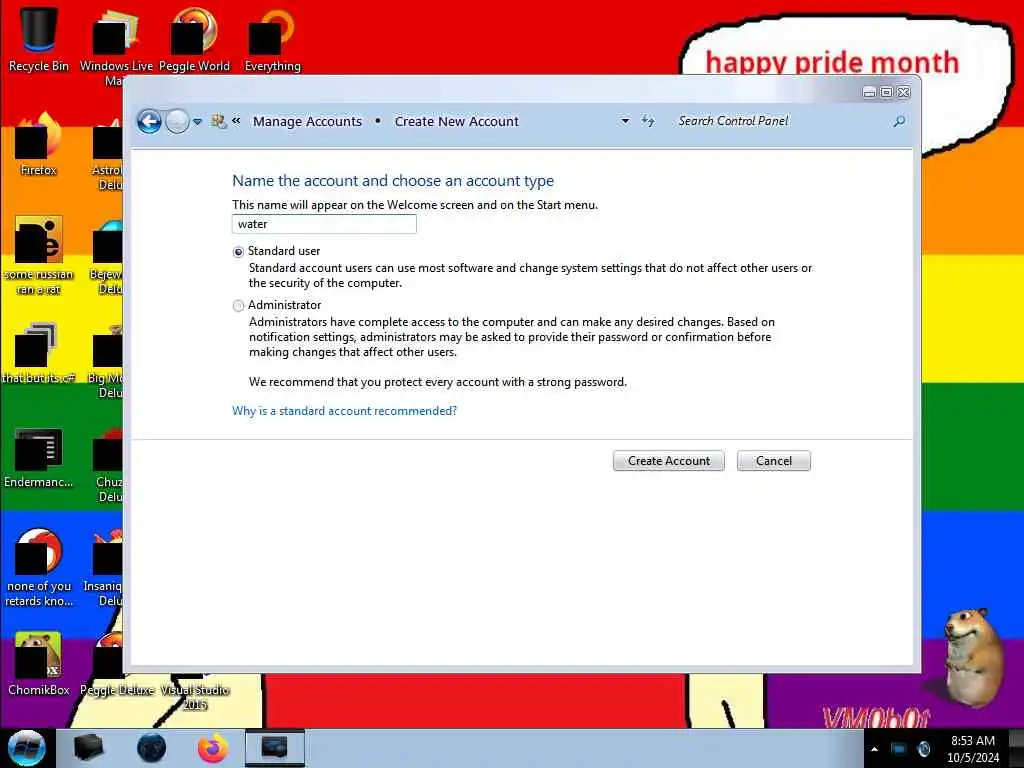Select the thatbutits.c# desktop icon

(x=39, y=351)
